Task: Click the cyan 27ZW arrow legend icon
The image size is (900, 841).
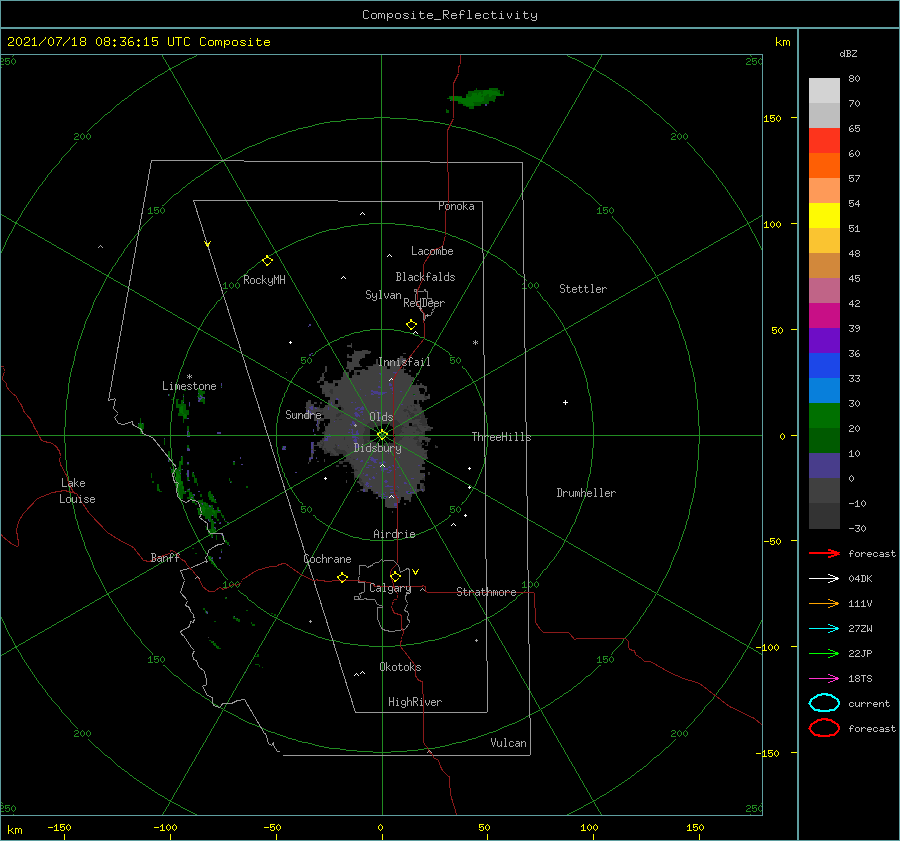Action: 824,629
